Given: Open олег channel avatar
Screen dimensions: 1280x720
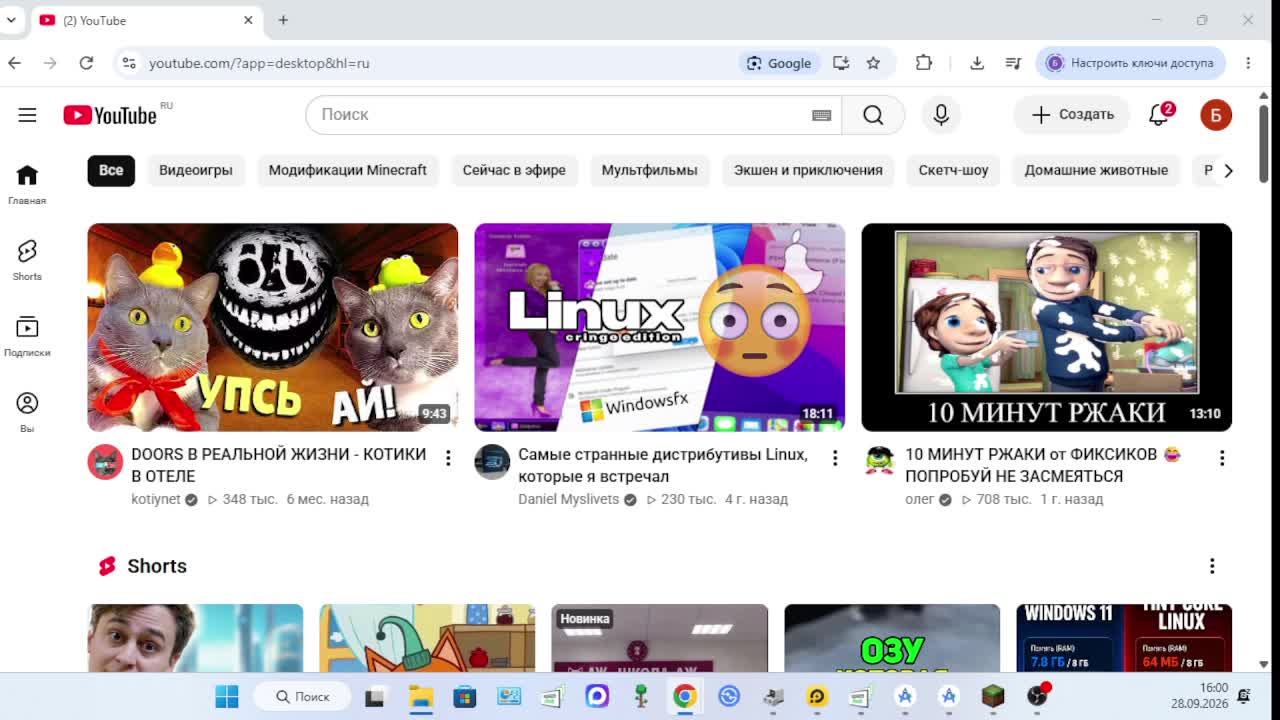Looking at the screenshot, I should pos(879,462).
